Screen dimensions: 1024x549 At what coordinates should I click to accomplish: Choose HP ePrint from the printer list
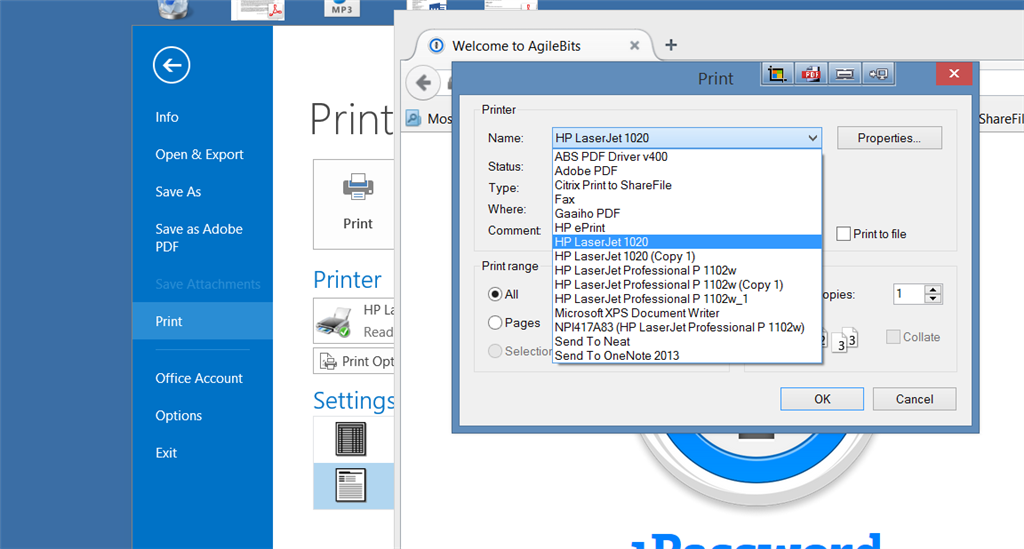tap(686, 228)
